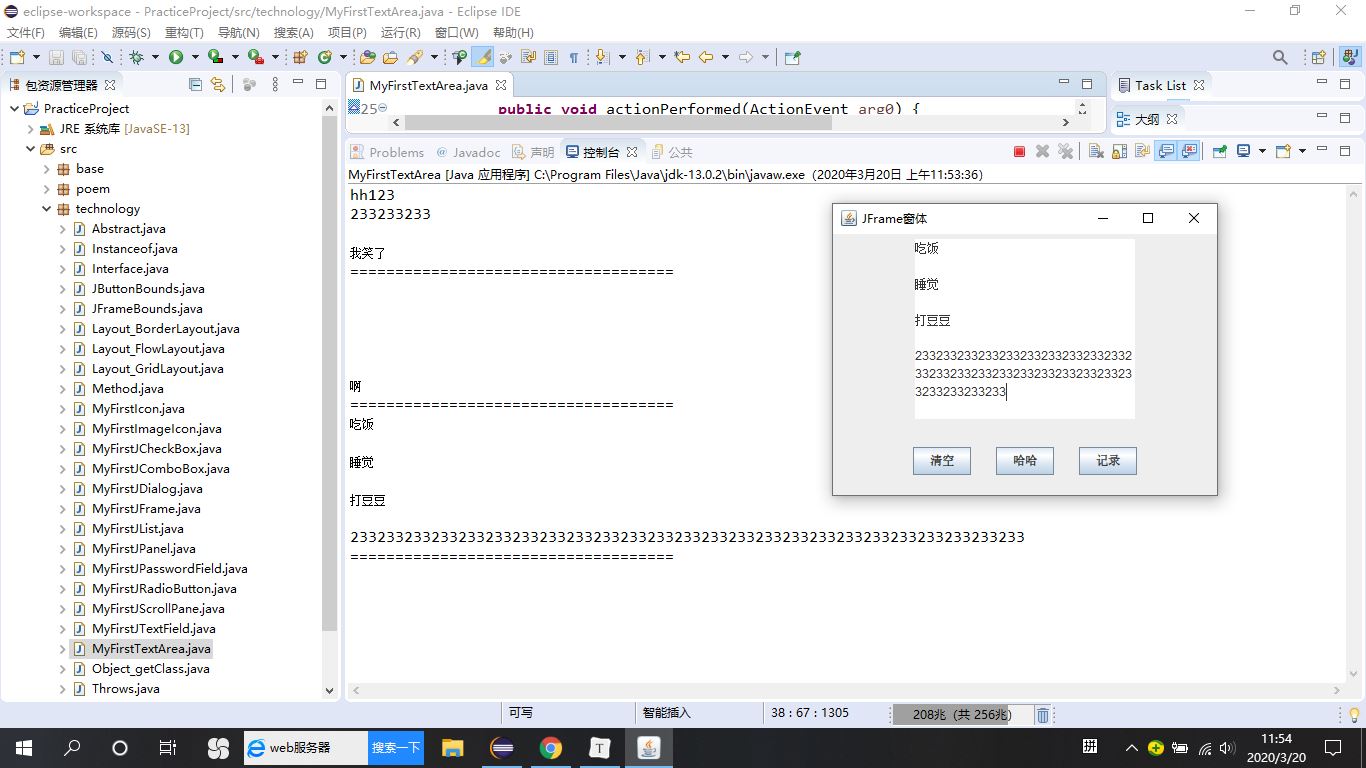Toggle Scroll Lock in the console
The height and width of the screenshot is (768, 1366).
click(x=1119, y=151)
